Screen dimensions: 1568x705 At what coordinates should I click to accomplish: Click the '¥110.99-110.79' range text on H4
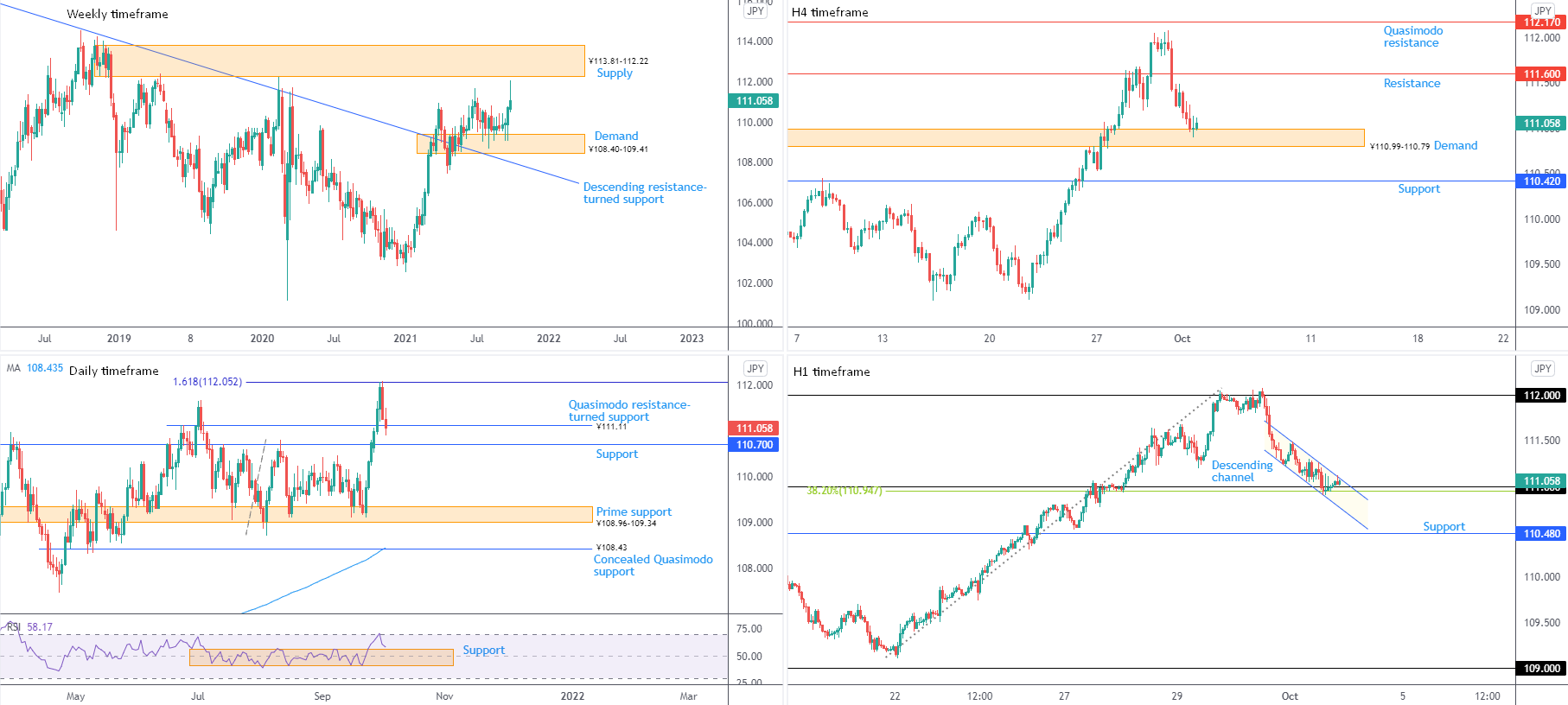pos(1400,146)
